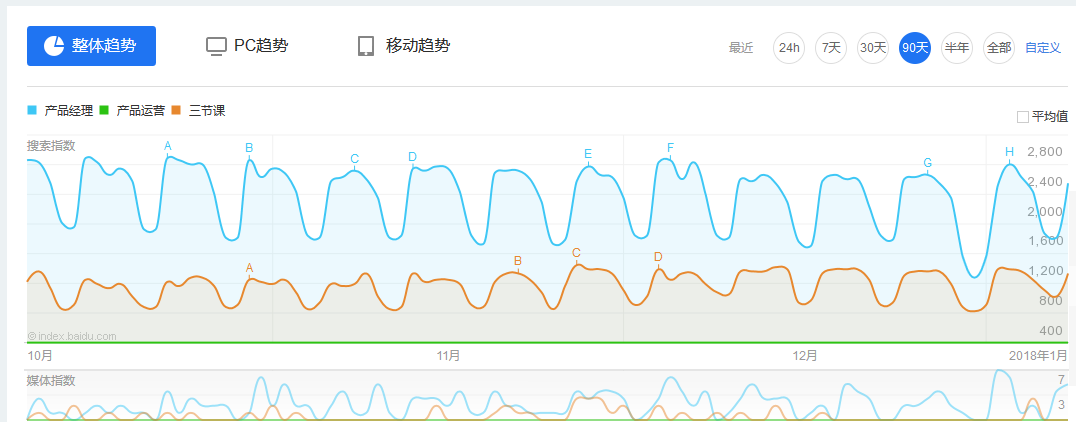Switch to the 半年 time range

957,48
